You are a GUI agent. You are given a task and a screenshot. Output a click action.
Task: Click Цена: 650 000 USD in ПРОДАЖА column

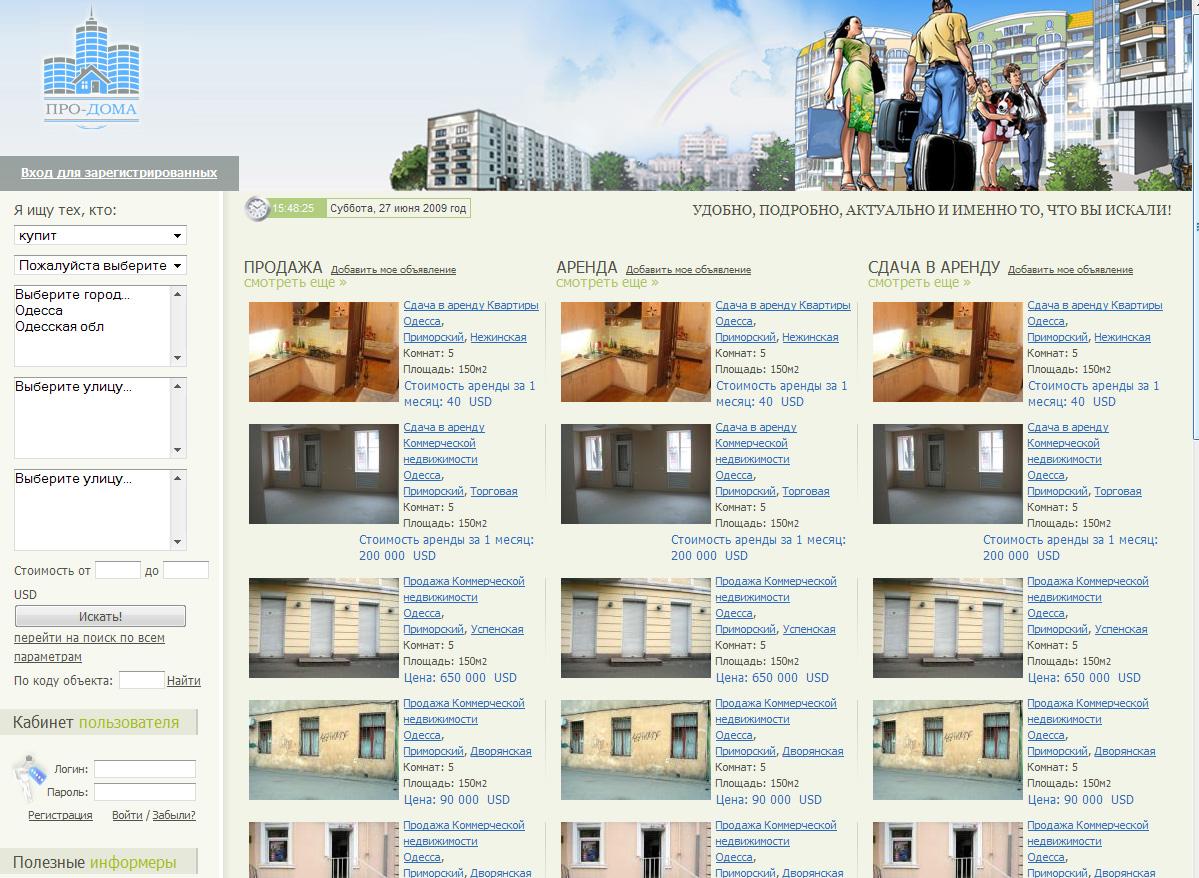click(460, 678)
